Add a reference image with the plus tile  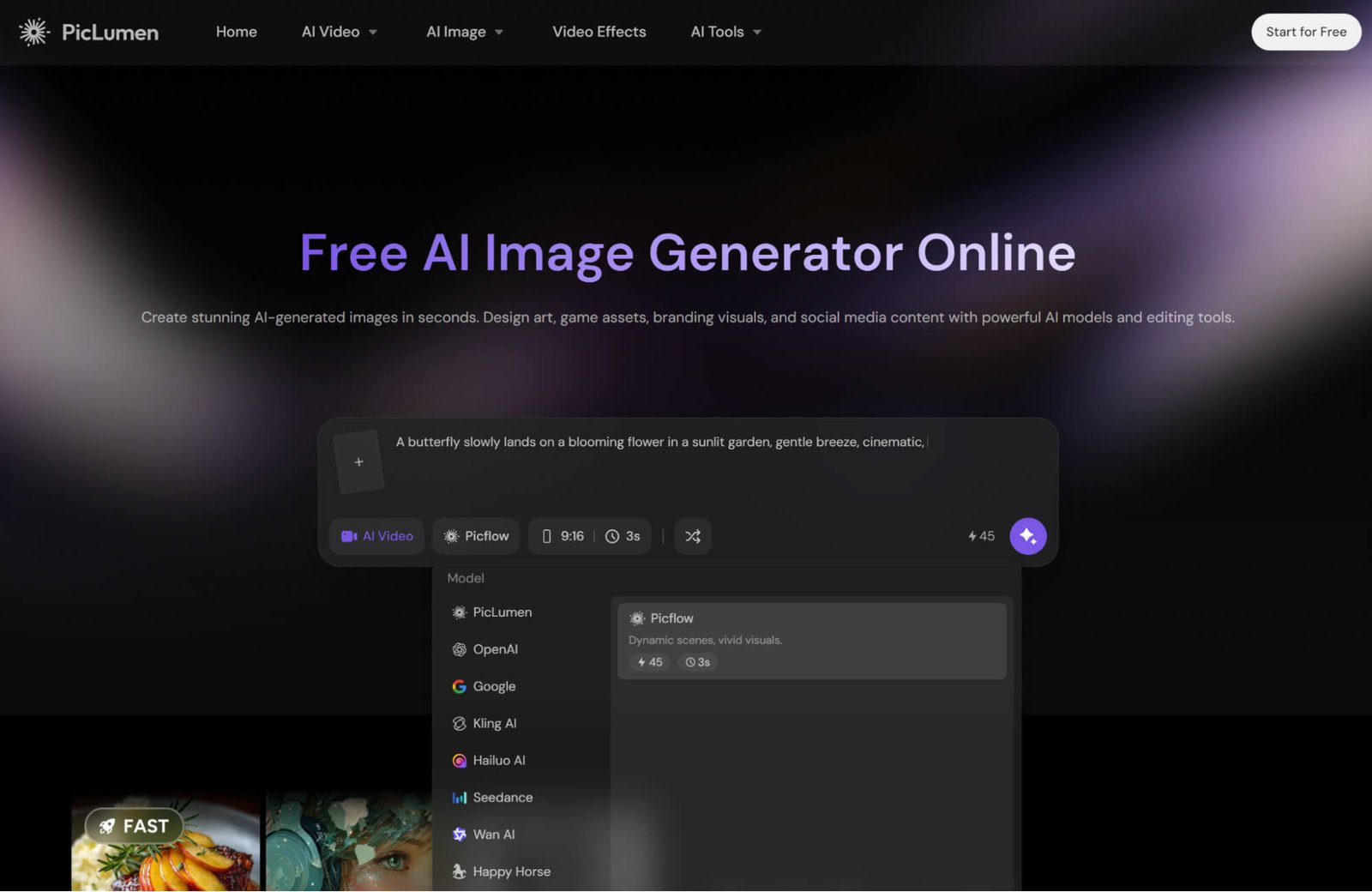click(358, 461)
